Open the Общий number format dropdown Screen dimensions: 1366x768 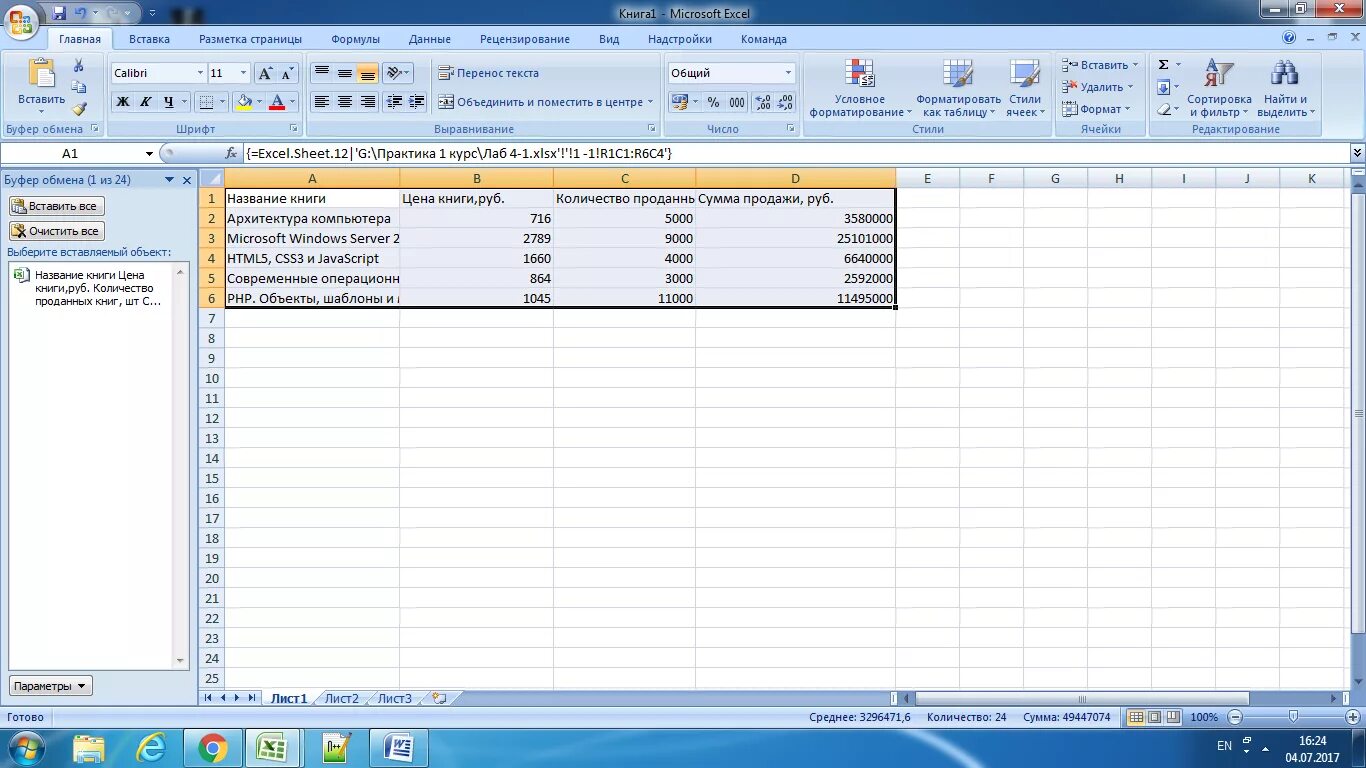click(x=788, y=73)
